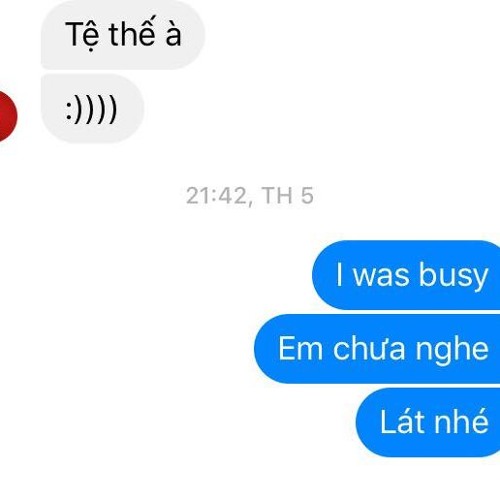
Task: Click the word "was" in sent message
Action: pyautogui.click(x=381, y=276)
